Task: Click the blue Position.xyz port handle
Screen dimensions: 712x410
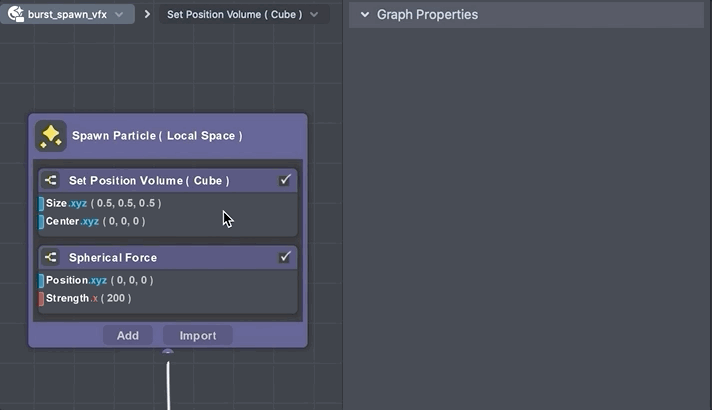Action: pos(42,281)
